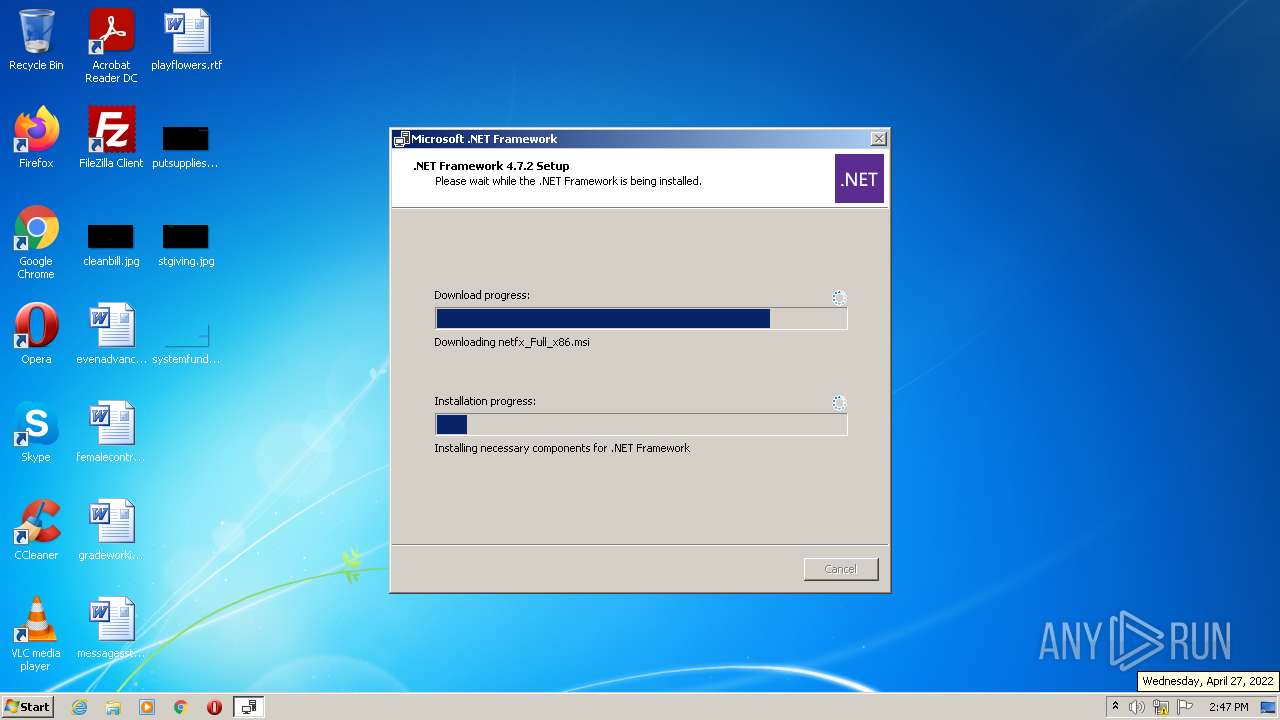The image size is (1280, 720).
Task: Open Google Chrome desktop shortcut
Action: click(36, 242)
